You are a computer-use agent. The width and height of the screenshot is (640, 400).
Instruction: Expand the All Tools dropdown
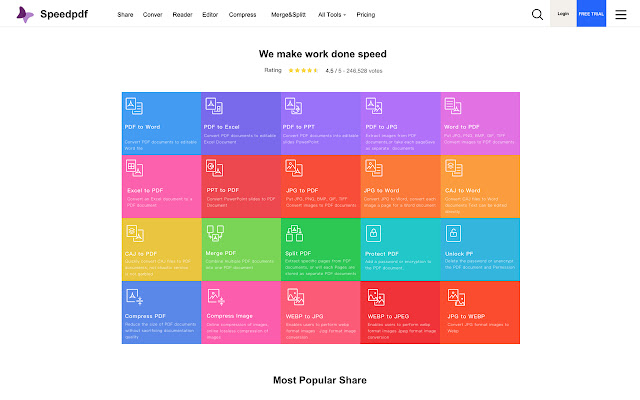coord(332,15)
